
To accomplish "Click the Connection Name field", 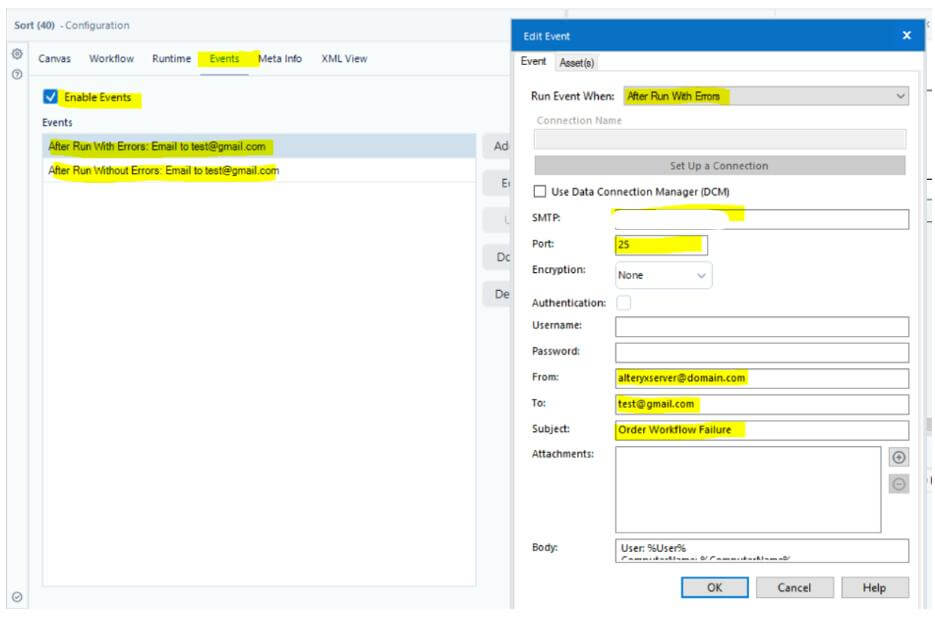I will tap(720, 139).
